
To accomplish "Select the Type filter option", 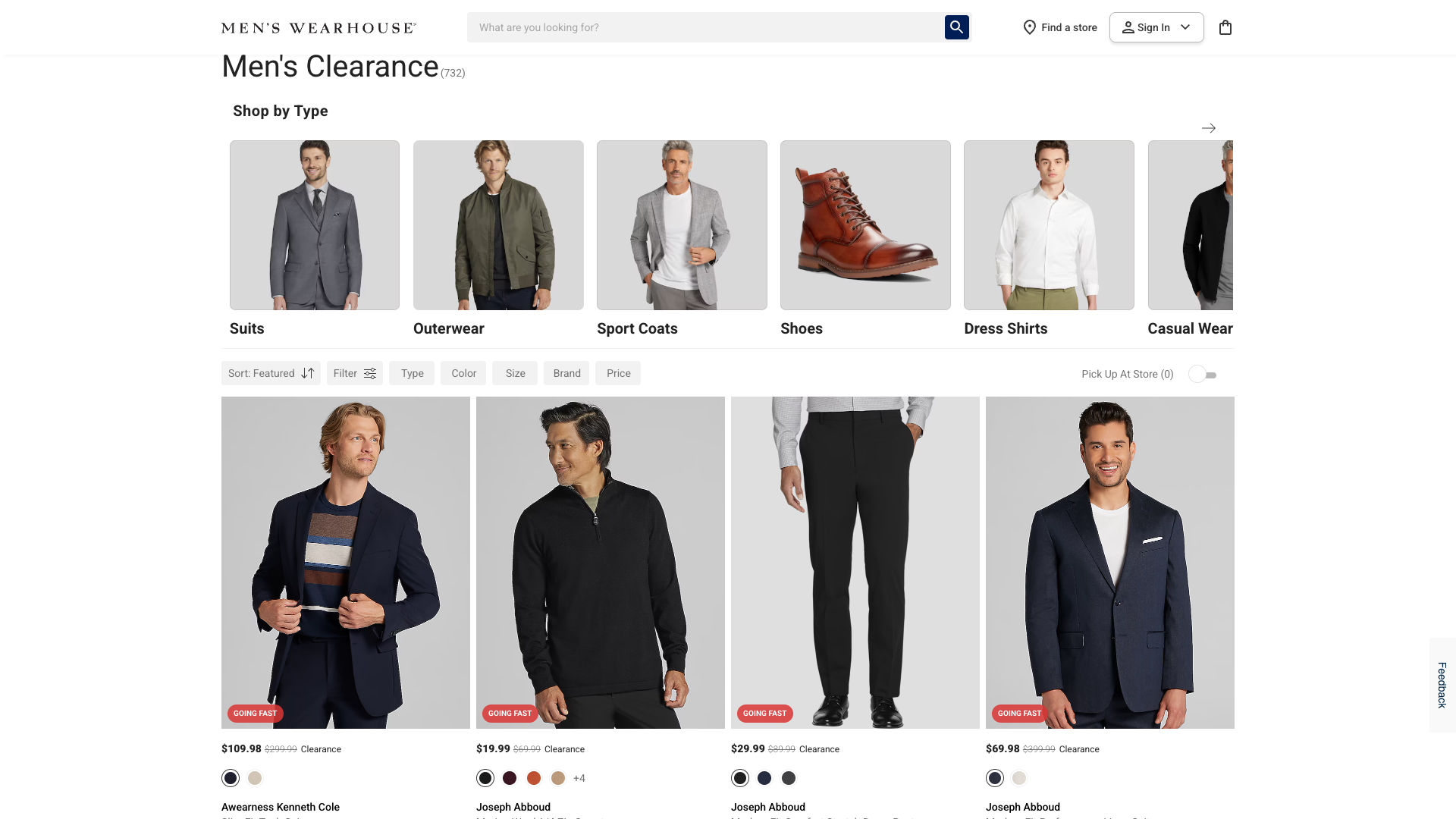I will pos(412,373).
